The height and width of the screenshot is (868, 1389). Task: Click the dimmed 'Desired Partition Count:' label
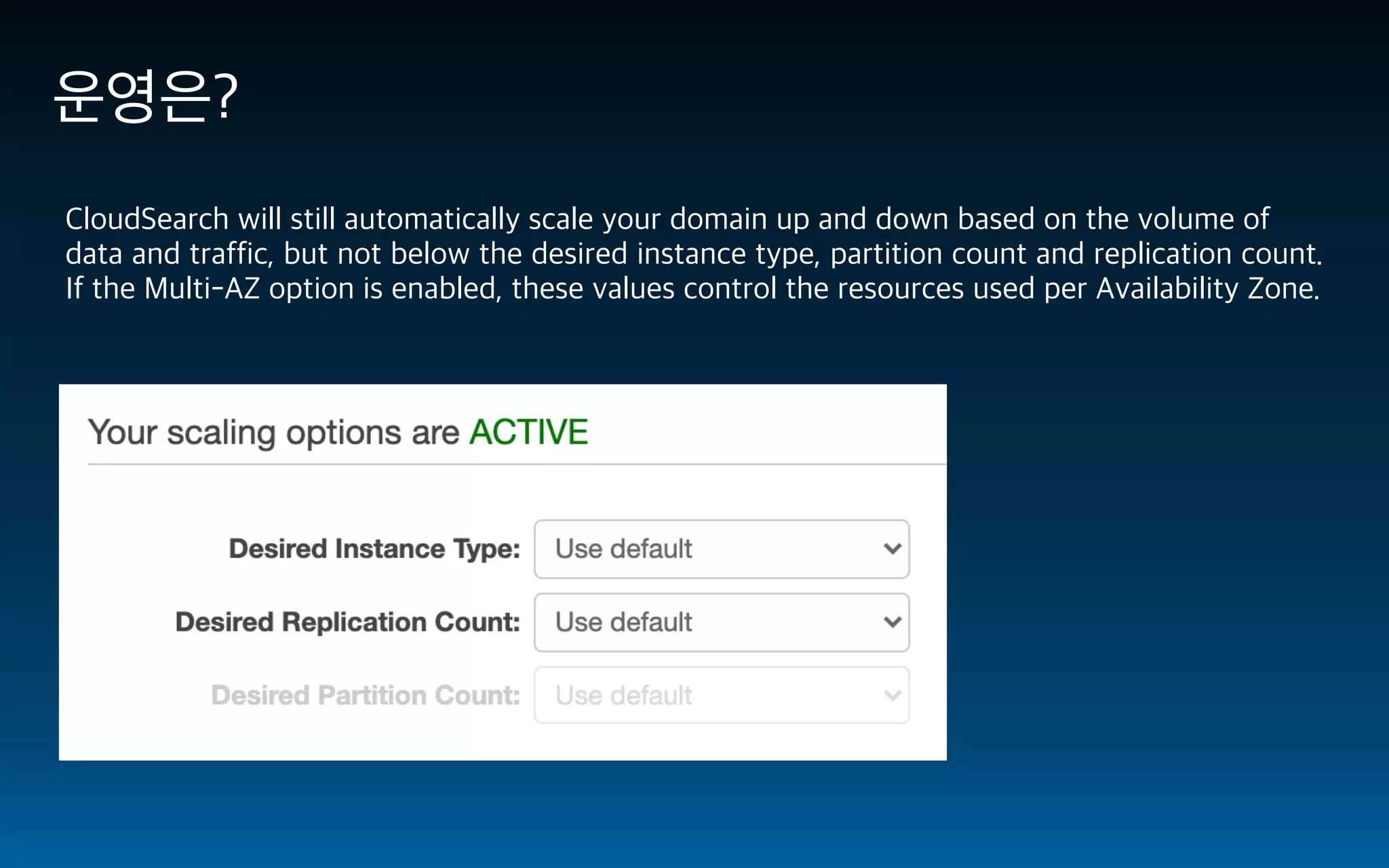(366, 696)
